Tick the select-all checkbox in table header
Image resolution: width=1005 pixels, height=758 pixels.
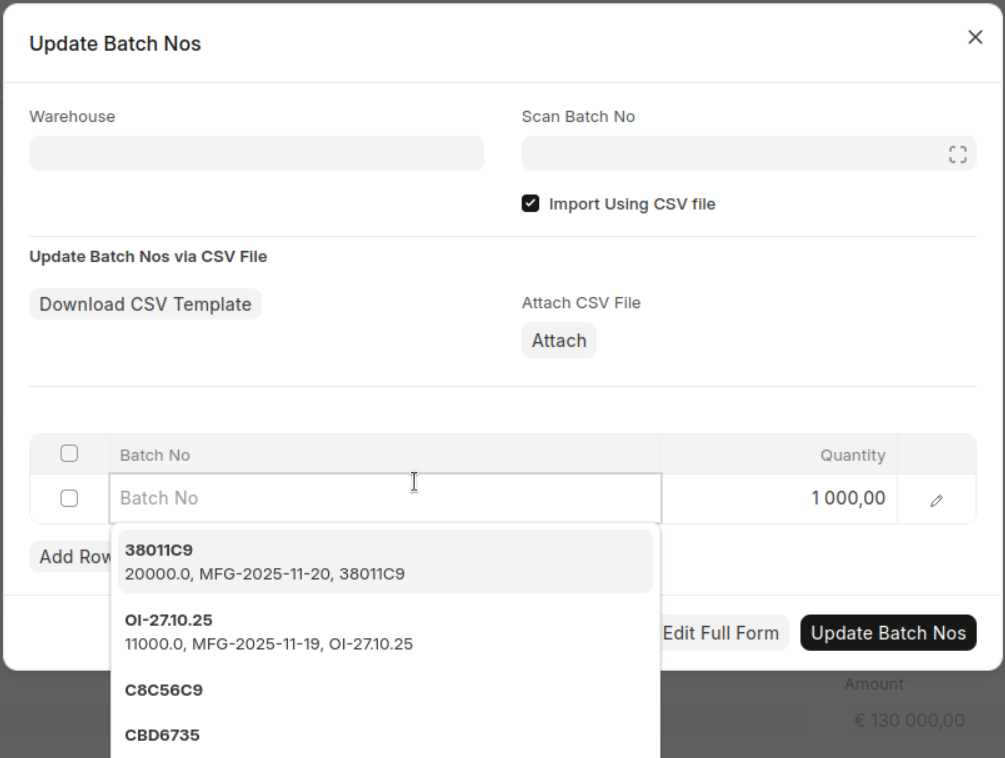(69, 454)
